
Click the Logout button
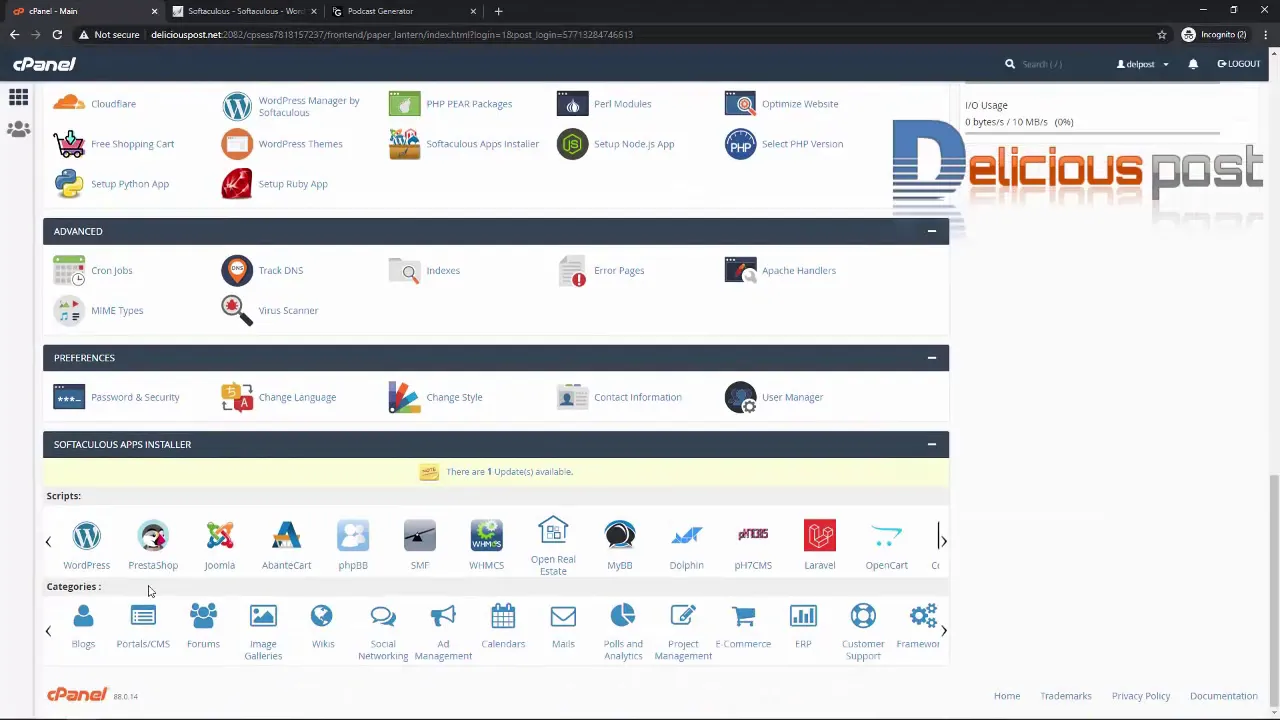pos(1238,64)
